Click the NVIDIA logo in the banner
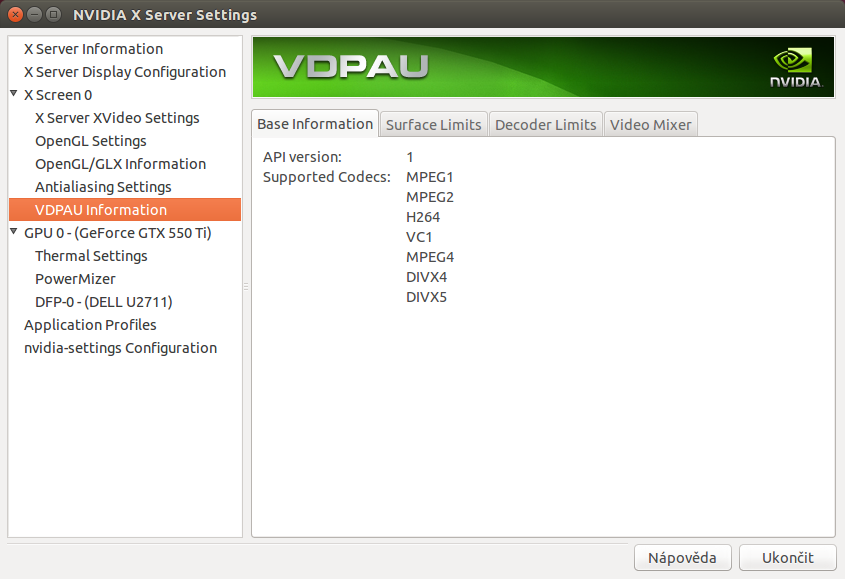The width and height of the screenshot is (845, 579). click(796, 67)
